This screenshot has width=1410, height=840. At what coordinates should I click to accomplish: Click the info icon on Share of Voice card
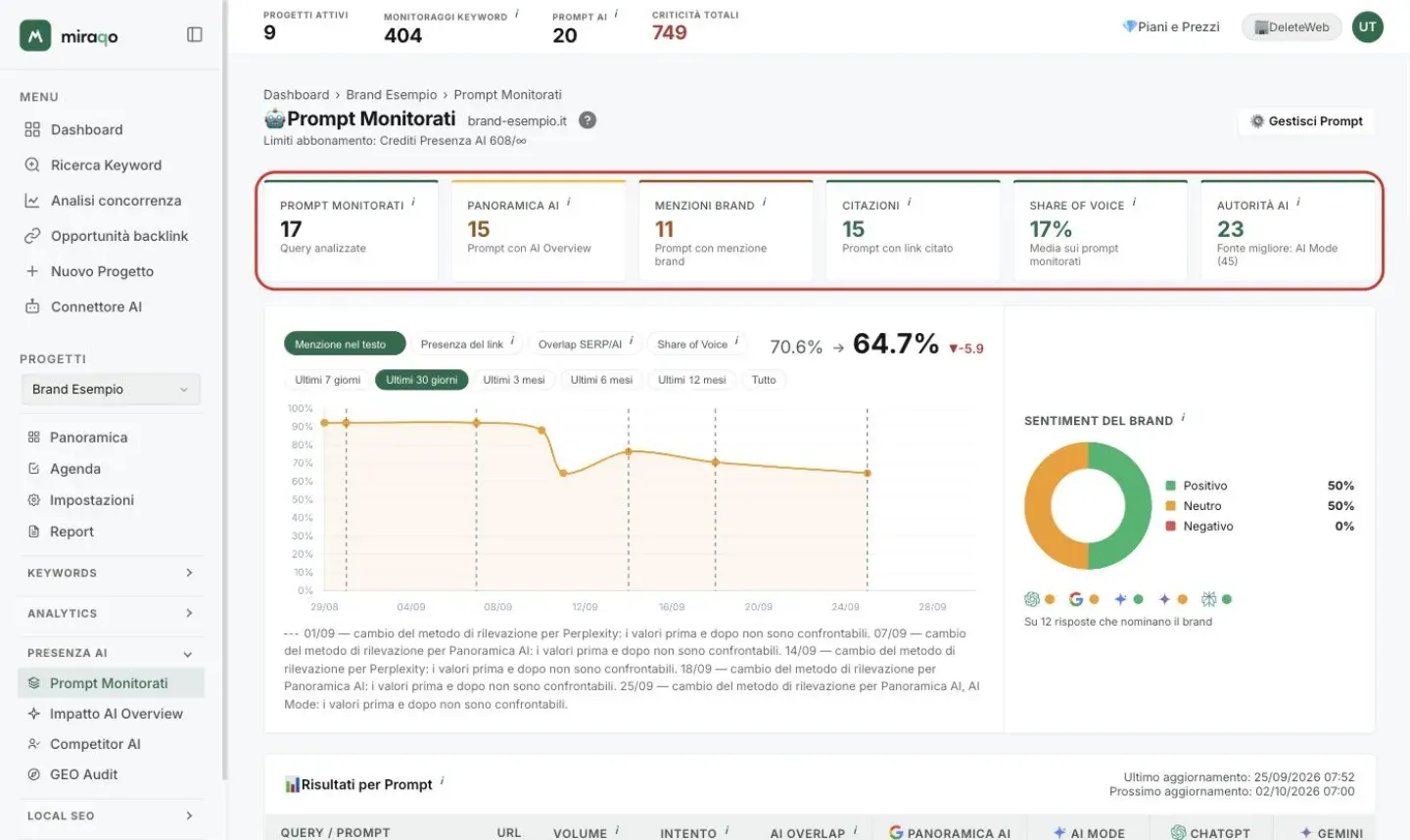[x=1134, y=203]
